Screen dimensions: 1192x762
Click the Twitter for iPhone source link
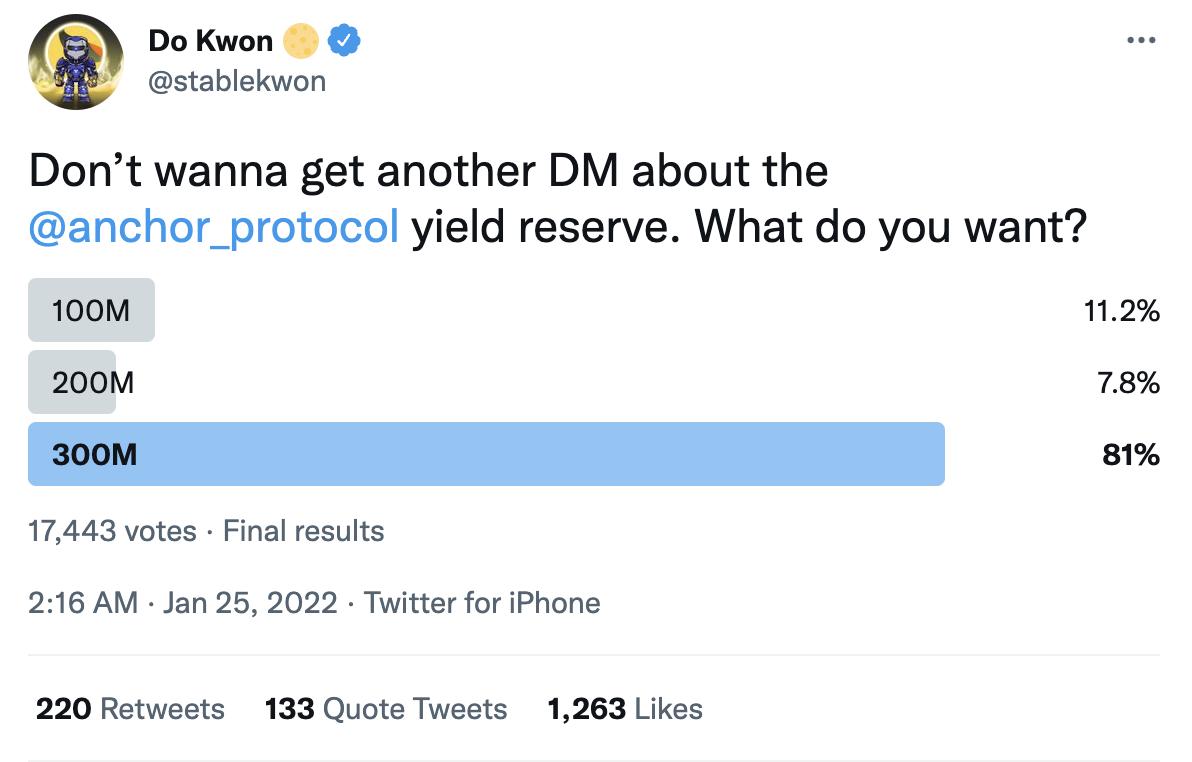tap(482, 603)
